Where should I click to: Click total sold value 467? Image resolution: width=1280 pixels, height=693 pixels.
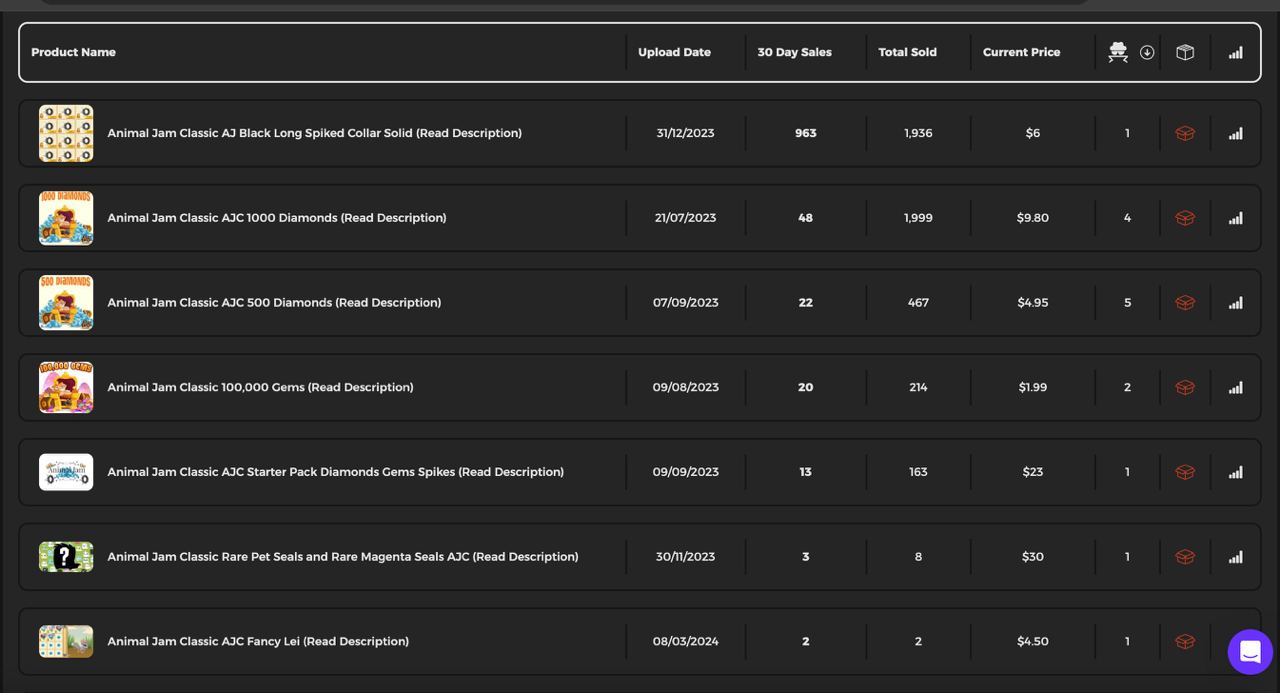pyautogui.click(x=918, y=303)
